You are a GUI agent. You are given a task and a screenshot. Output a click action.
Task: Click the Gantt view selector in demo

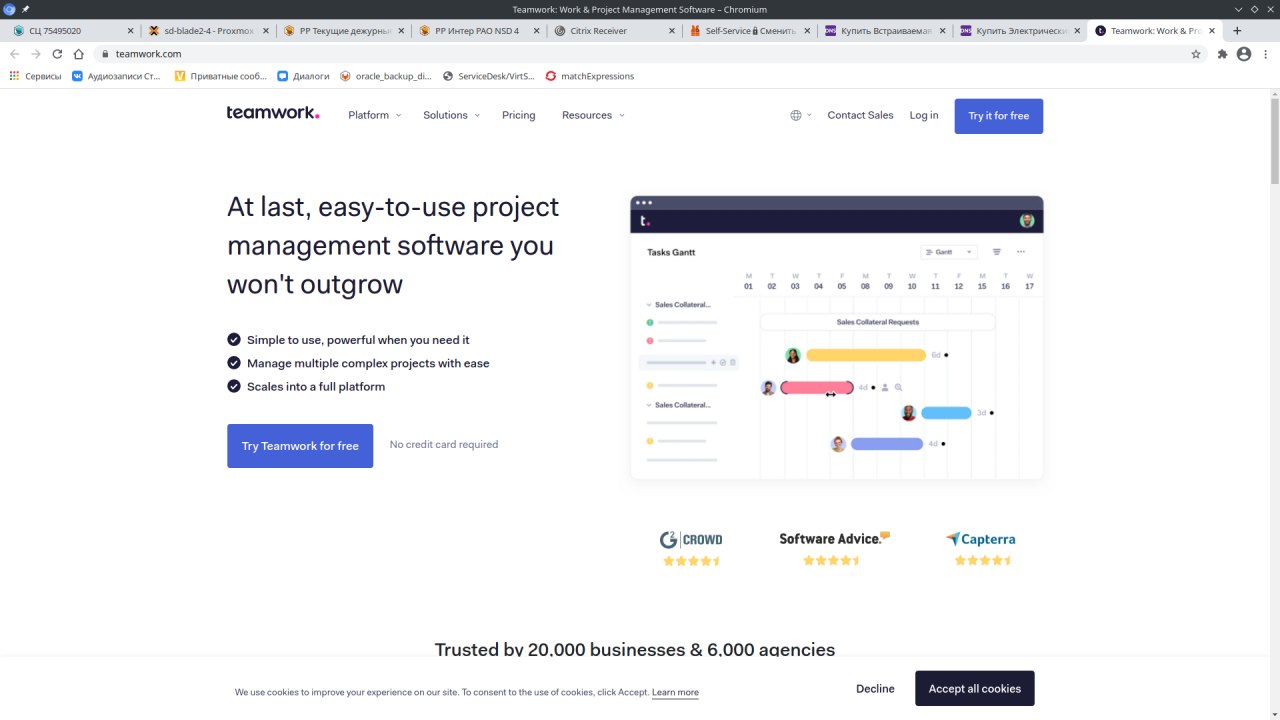pos(948,252)
